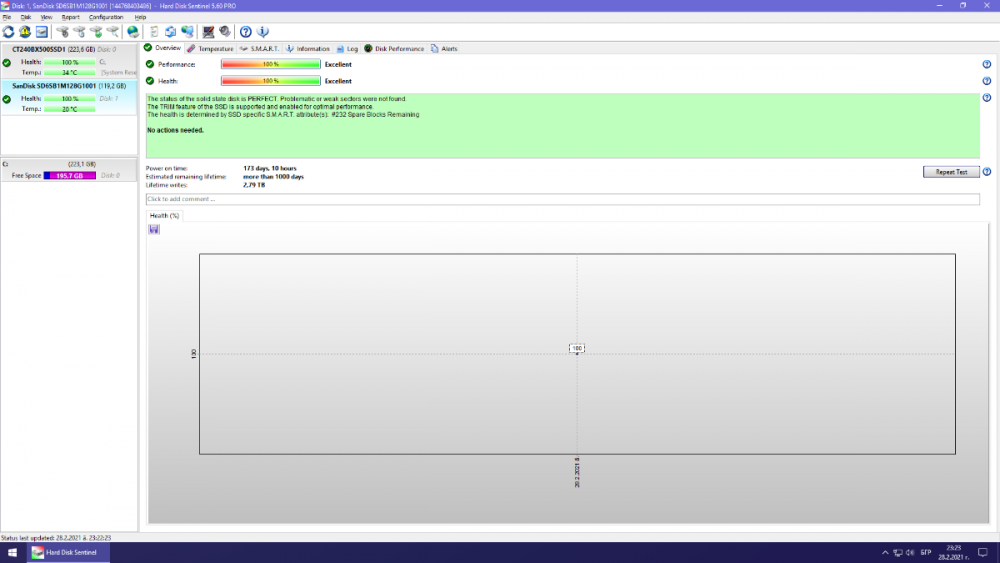Viewport: 1000px width, 563px height.
Task: Click the Health (%) graph tab
Action: [x=164, y=215]
